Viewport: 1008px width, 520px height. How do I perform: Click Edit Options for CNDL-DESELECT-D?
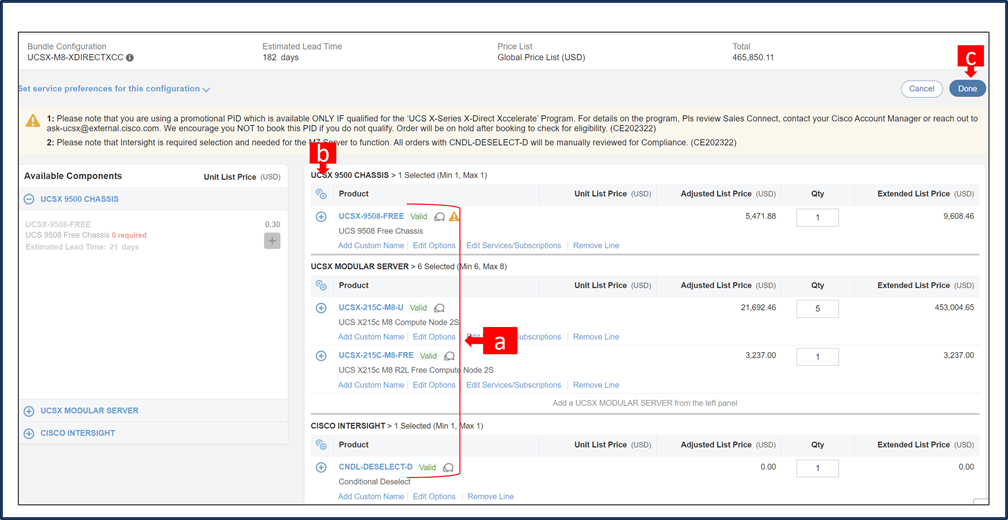(434, 496)
